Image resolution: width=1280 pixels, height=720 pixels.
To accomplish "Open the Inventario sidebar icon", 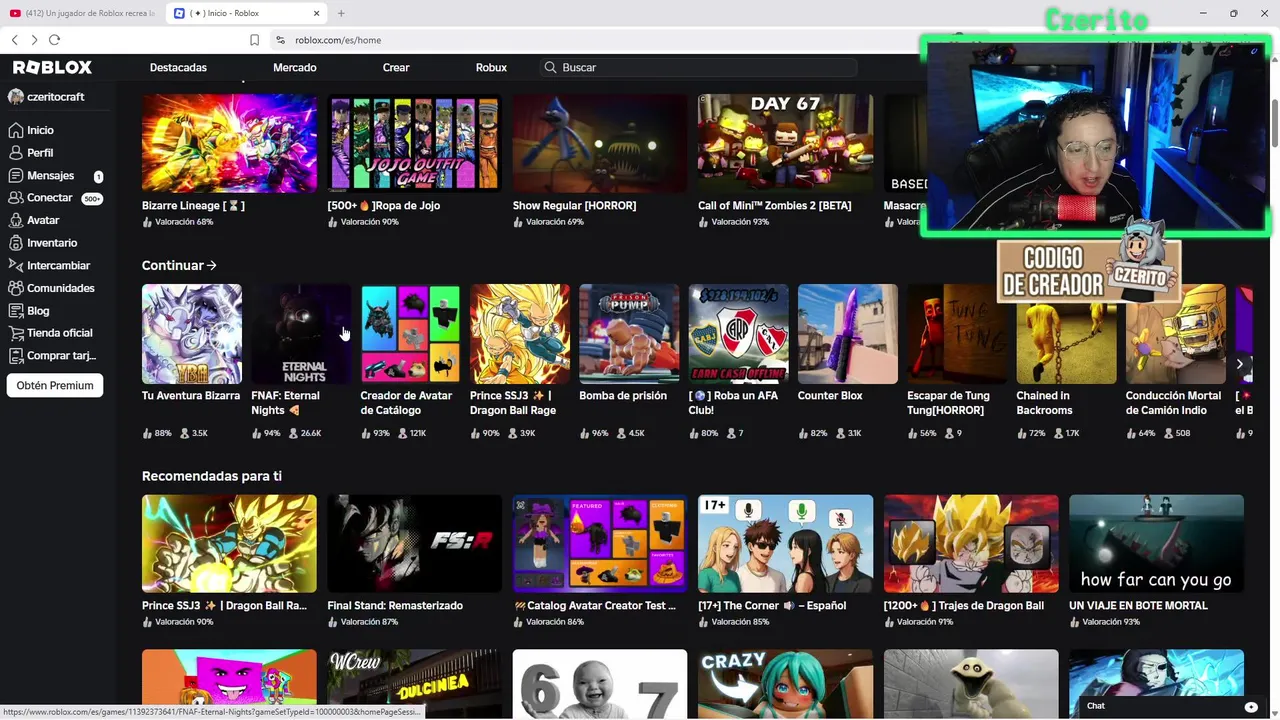I will (x=15, y=243).
